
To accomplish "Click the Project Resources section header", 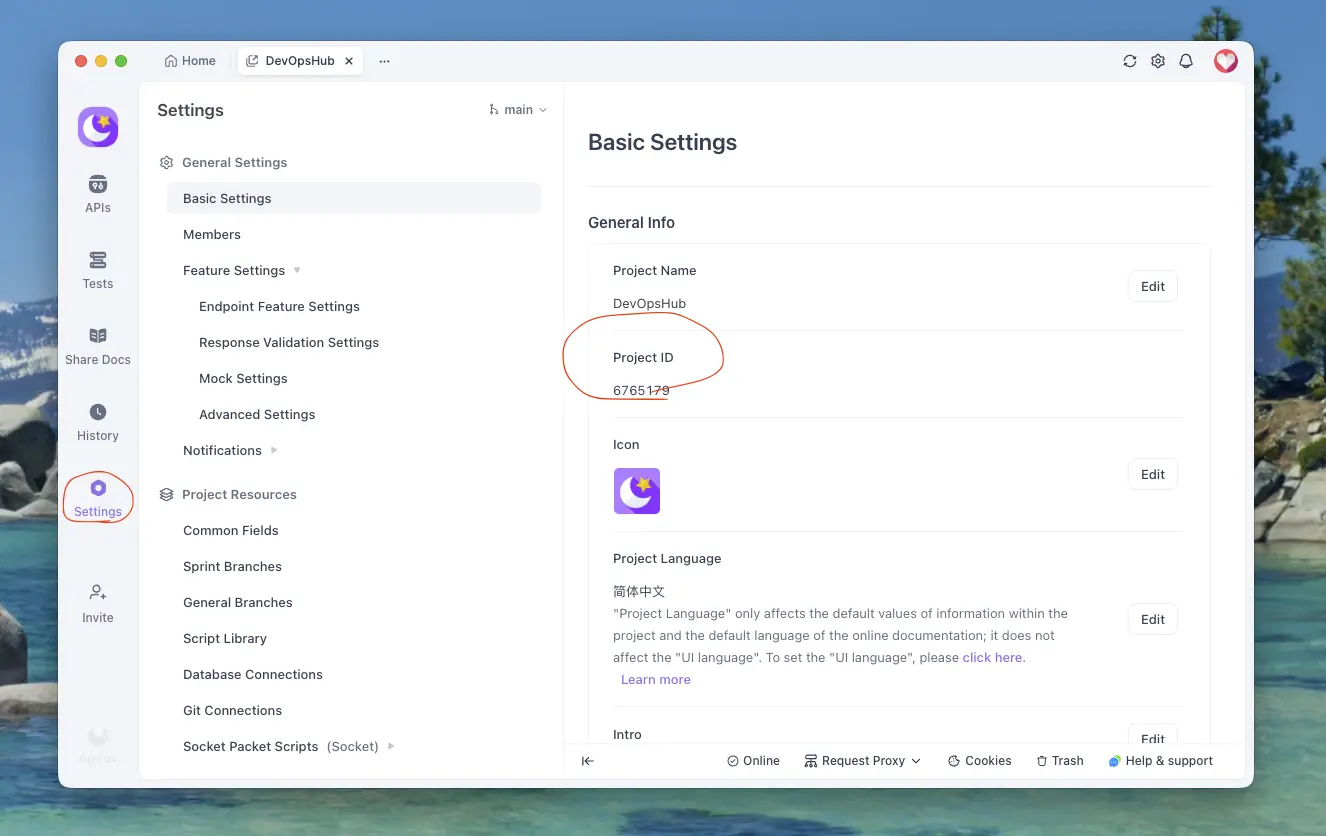I will [x=228, y=494].
